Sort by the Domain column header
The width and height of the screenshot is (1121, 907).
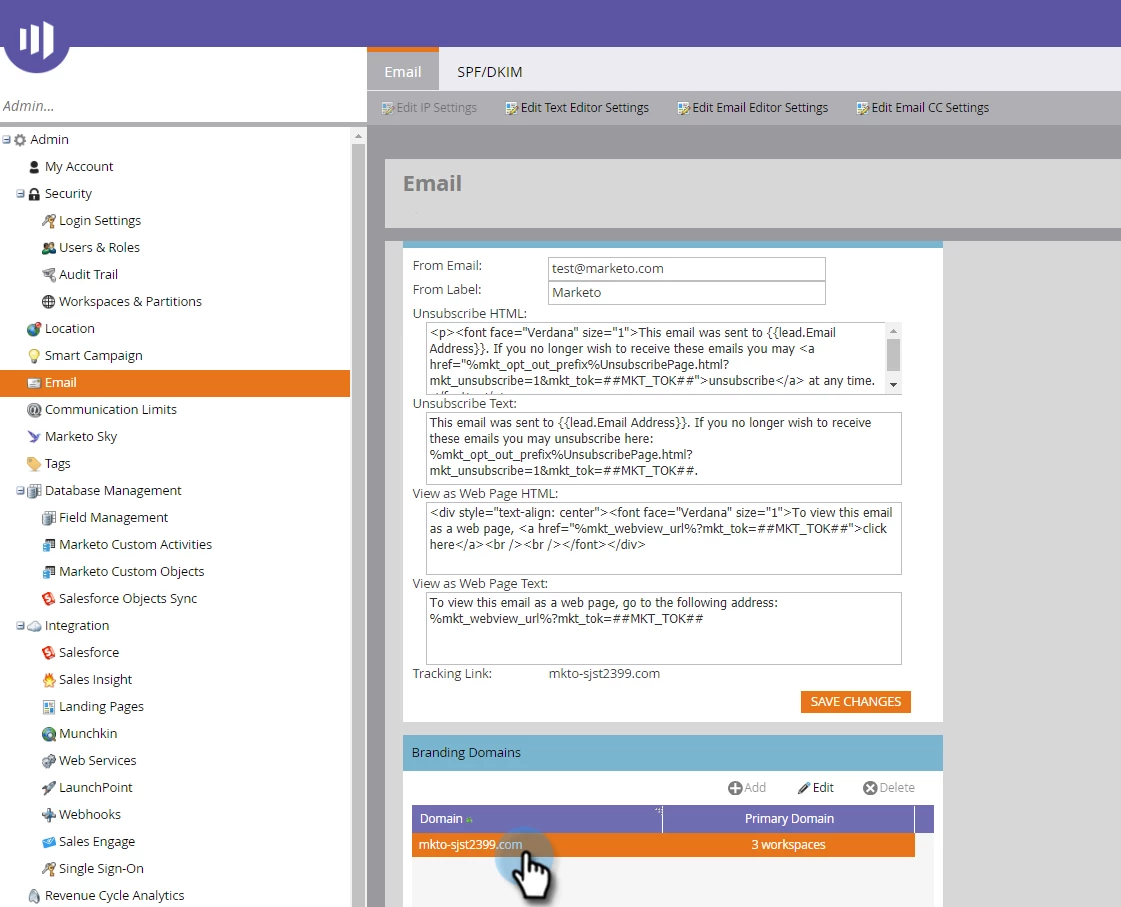click(x=537, y=819)
